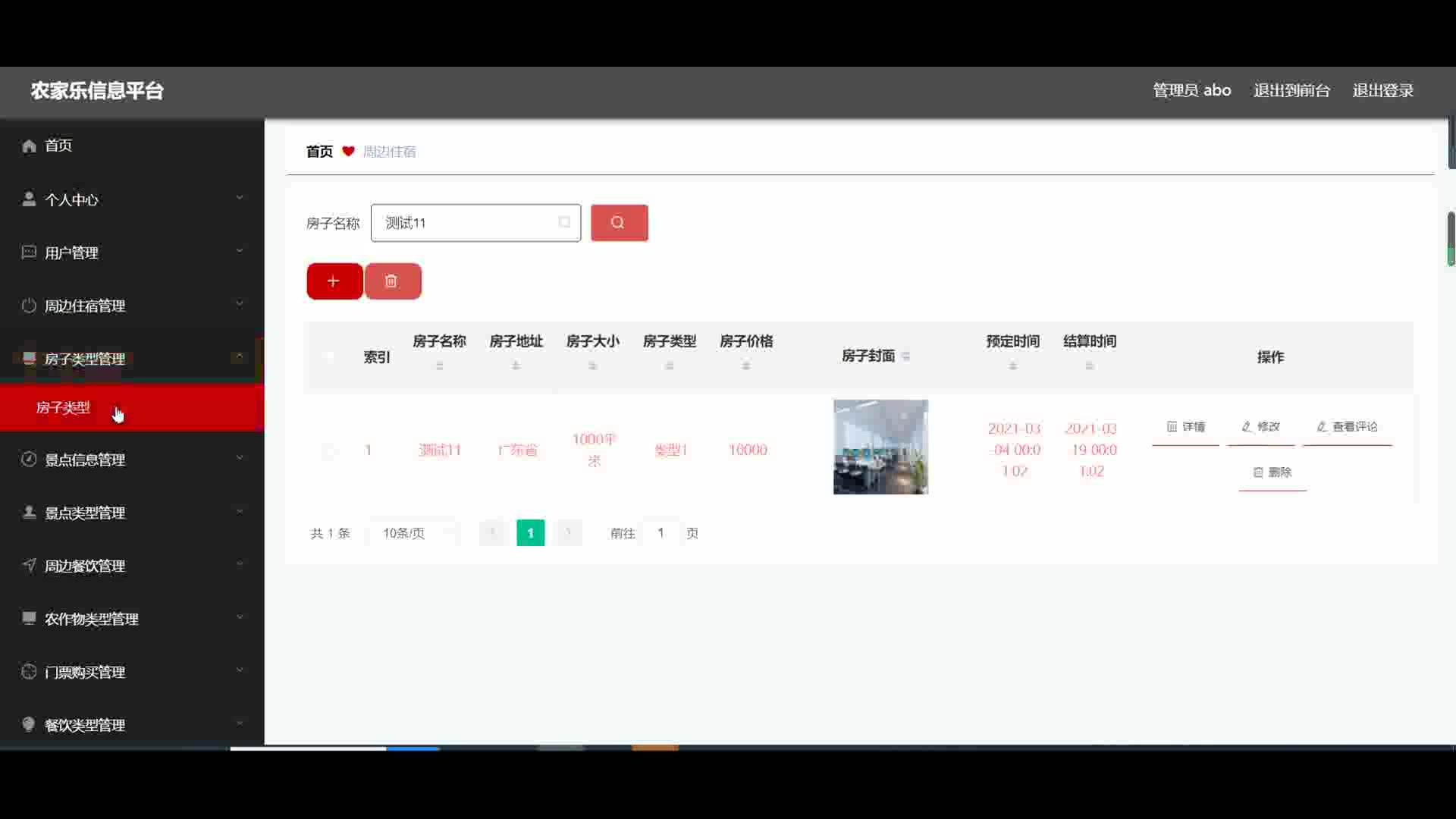
Task: Click the trash bin batch delete button
Action: pos(392,281)
